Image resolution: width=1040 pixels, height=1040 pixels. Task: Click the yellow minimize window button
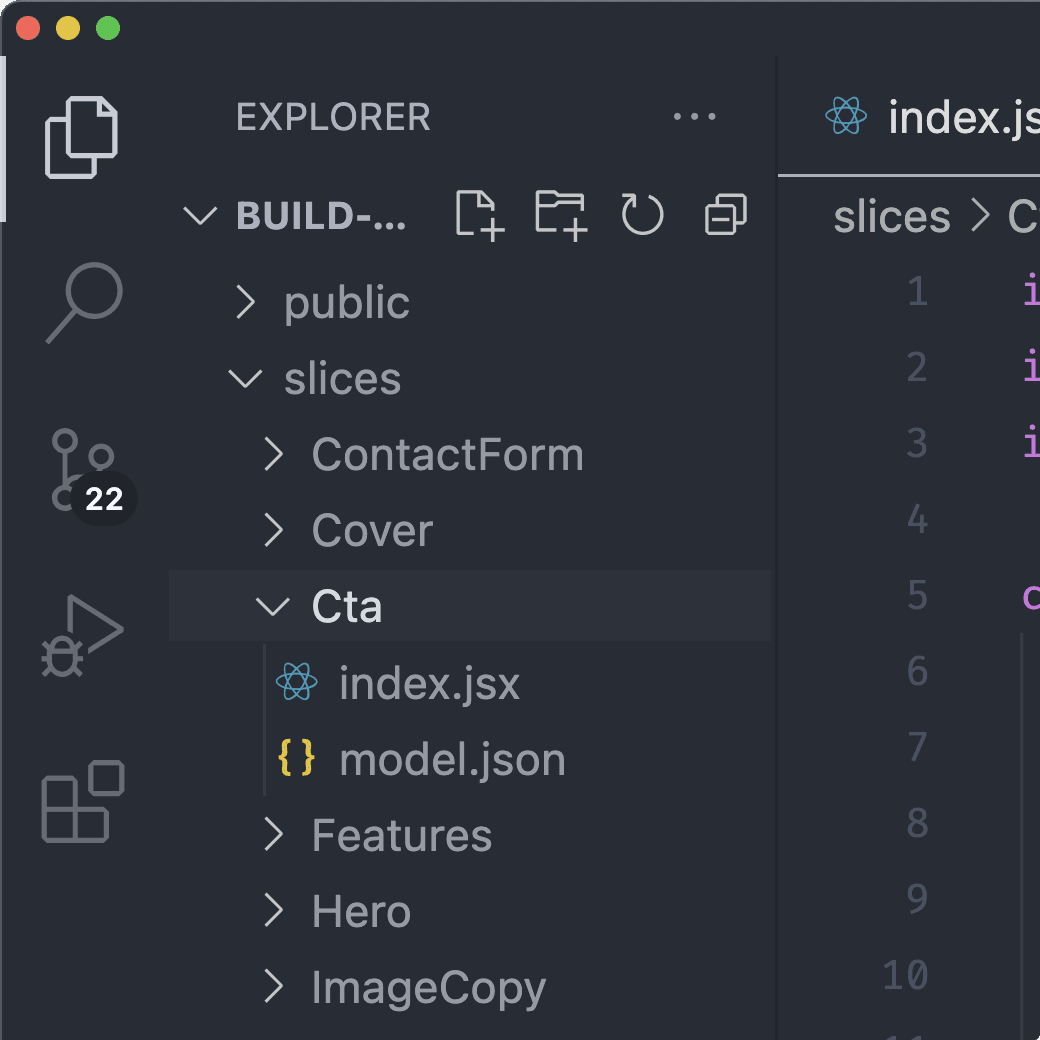point(68,29)
